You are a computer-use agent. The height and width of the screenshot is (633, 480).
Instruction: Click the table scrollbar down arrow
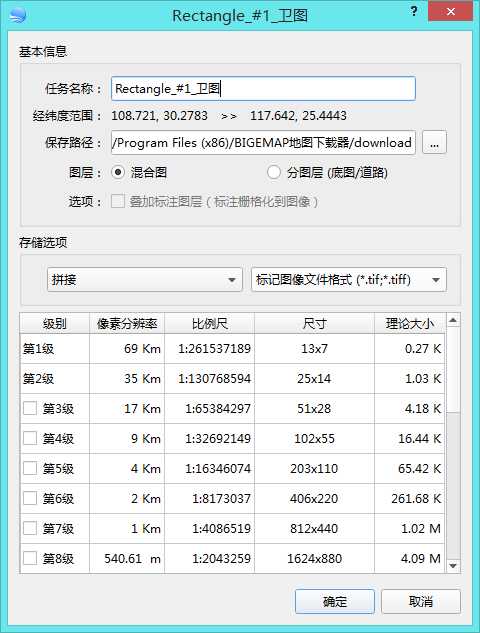453,566
